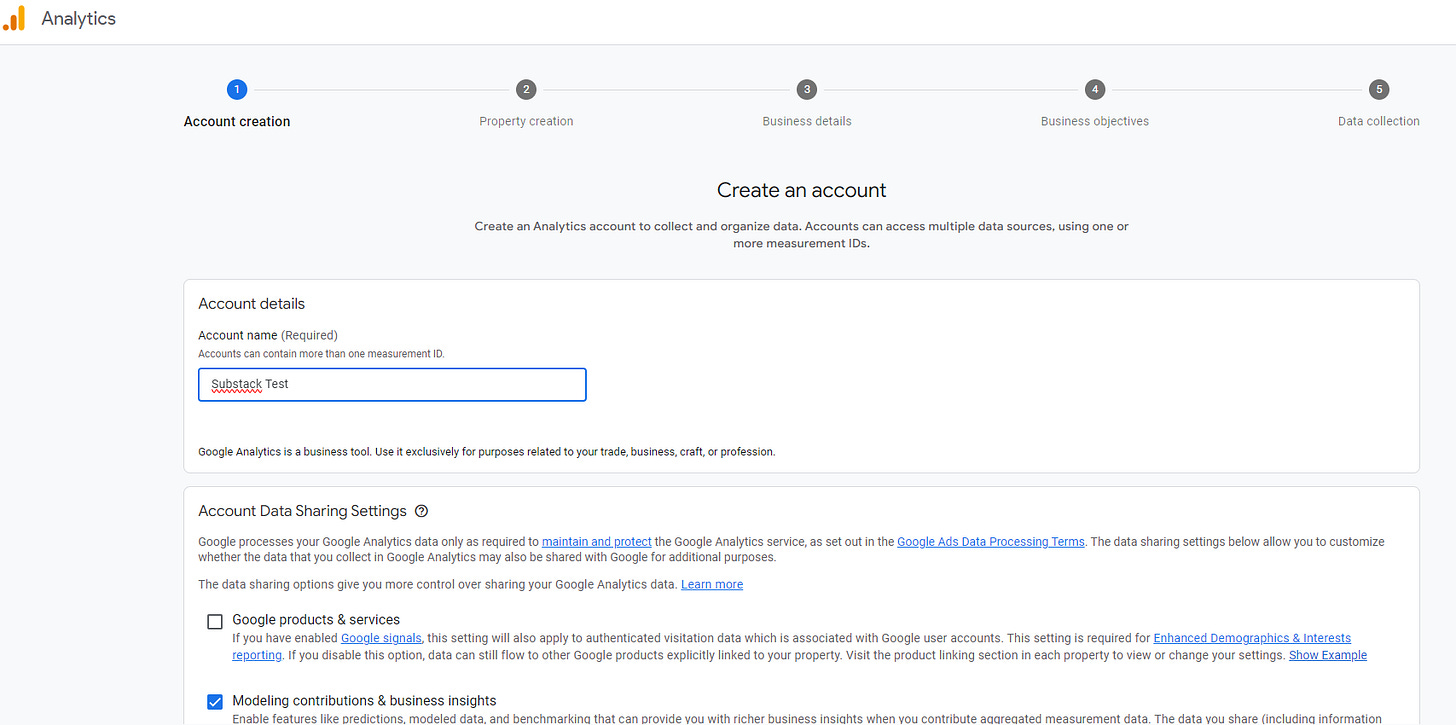
Task: Click the help icon beside Account Data Sharing Settings
Action: pyautogui.click(x=421, y=511)
